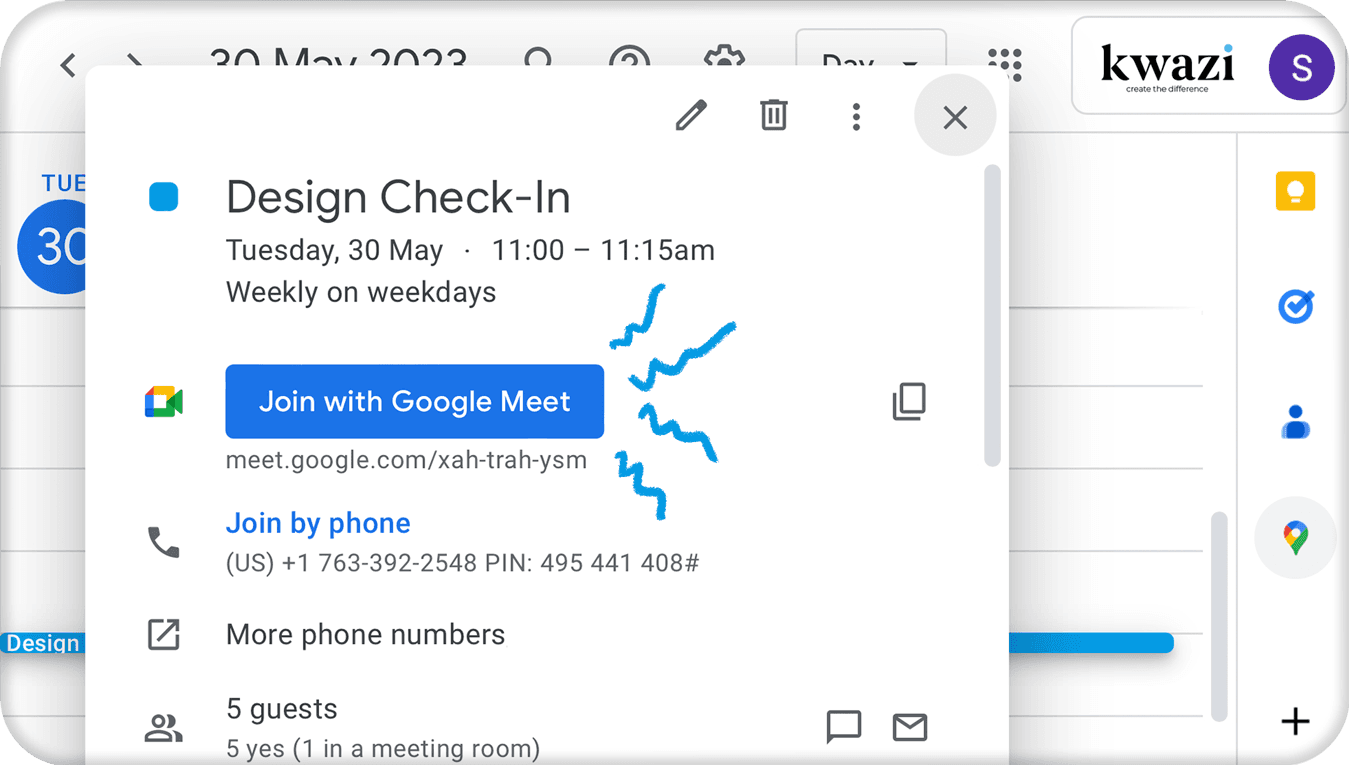Copy the Google Meet conference info
The image size is (1349, 765).
[x=909, y=402]
